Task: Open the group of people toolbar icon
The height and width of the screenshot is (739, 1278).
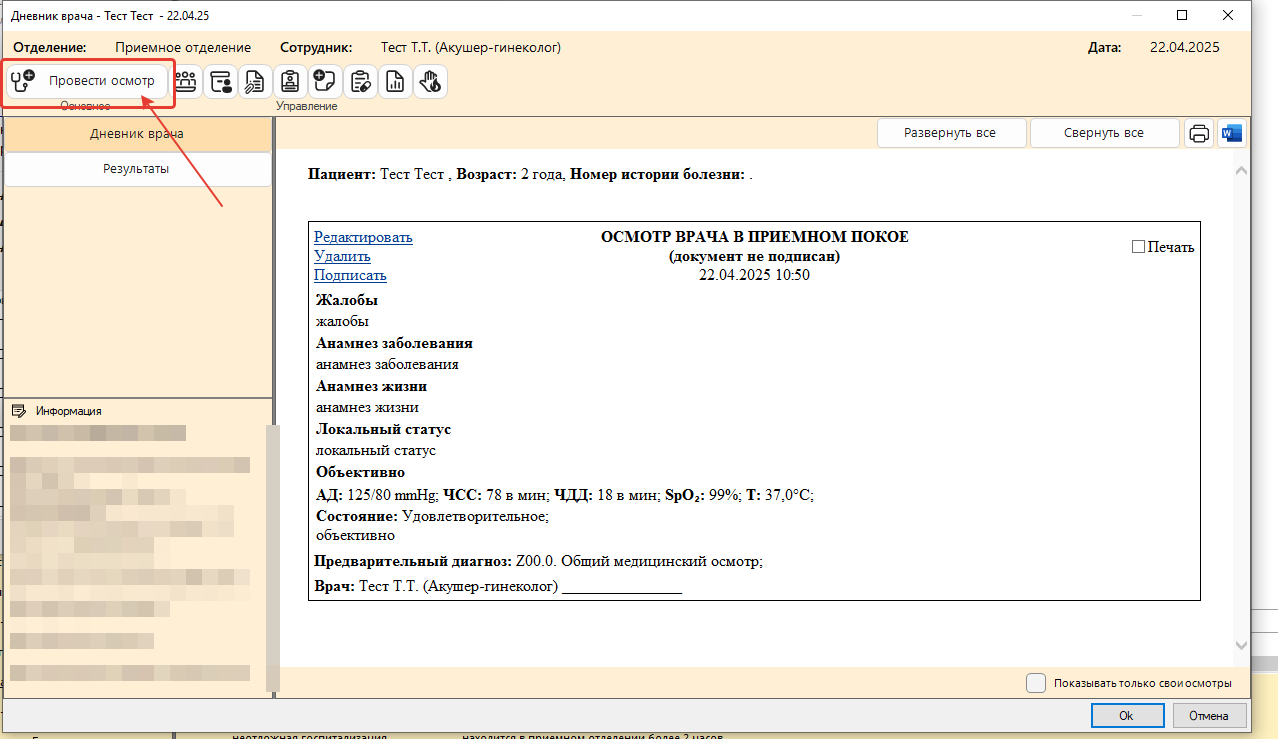Action: pos(186,82)
